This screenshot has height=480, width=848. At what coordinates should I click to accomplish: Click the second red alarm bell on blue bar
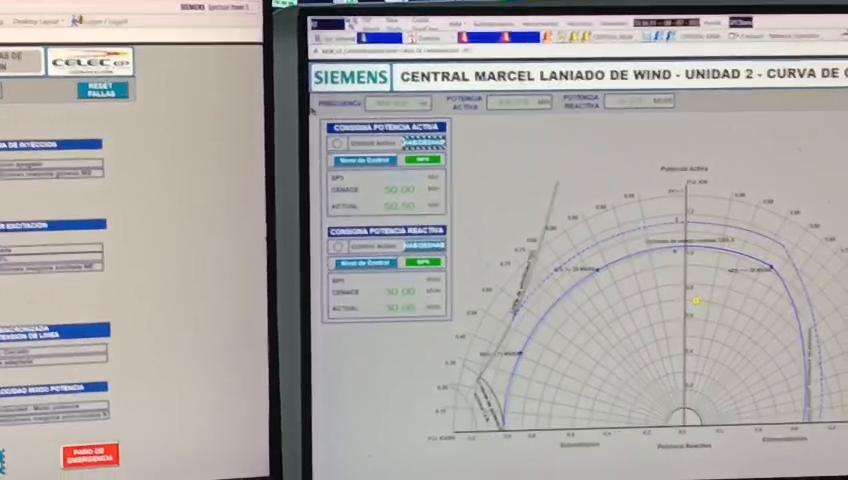505,37
